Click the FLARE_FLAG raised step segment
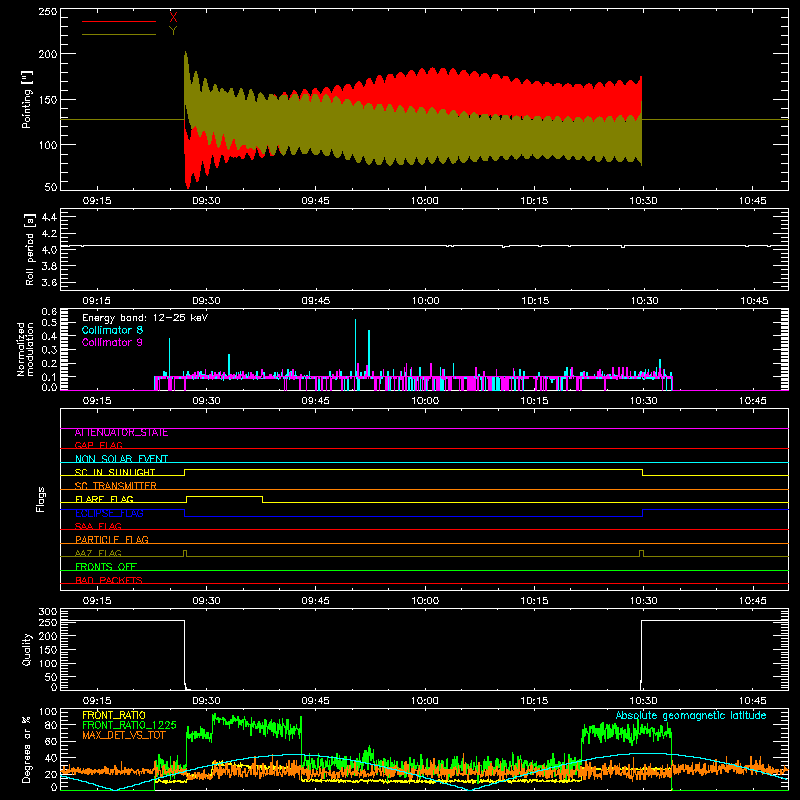The height and width of the screenshot is (800, 800). tap(224, 497)
